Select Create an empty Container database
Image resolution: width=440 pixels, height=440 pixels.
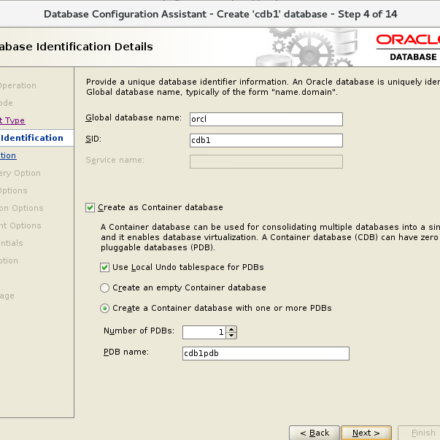pyautogui.click(x=105, y=288)
